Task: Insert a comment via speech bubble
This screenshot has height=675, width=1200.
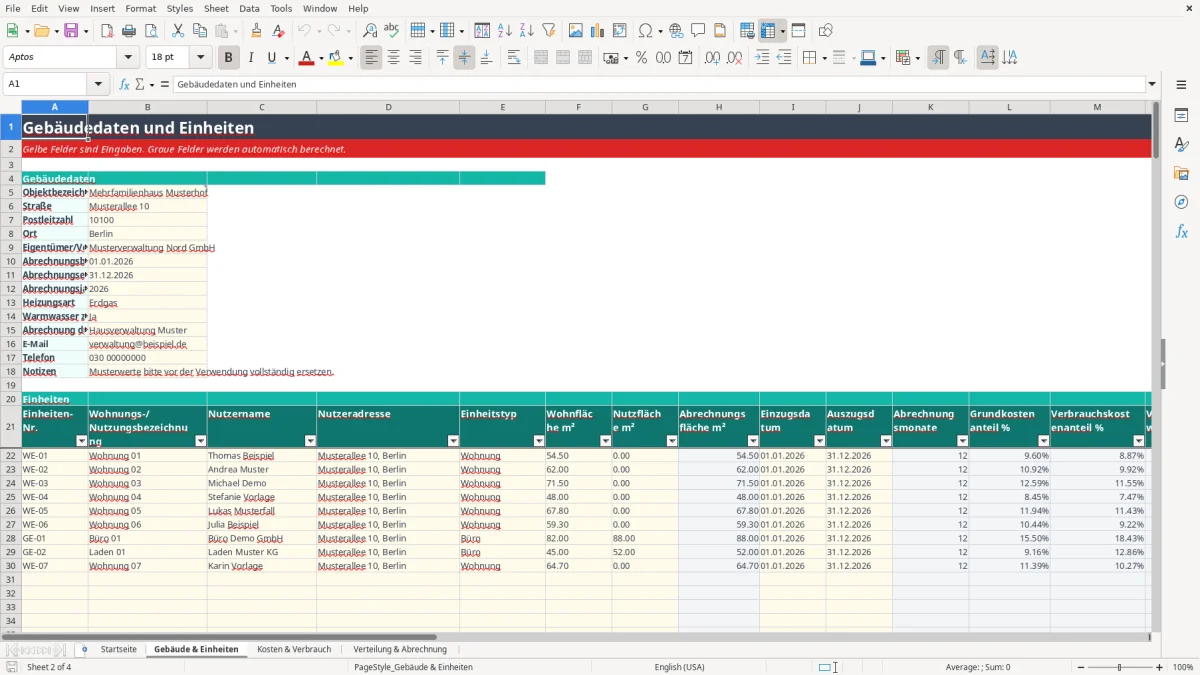Action: [698, 31]
